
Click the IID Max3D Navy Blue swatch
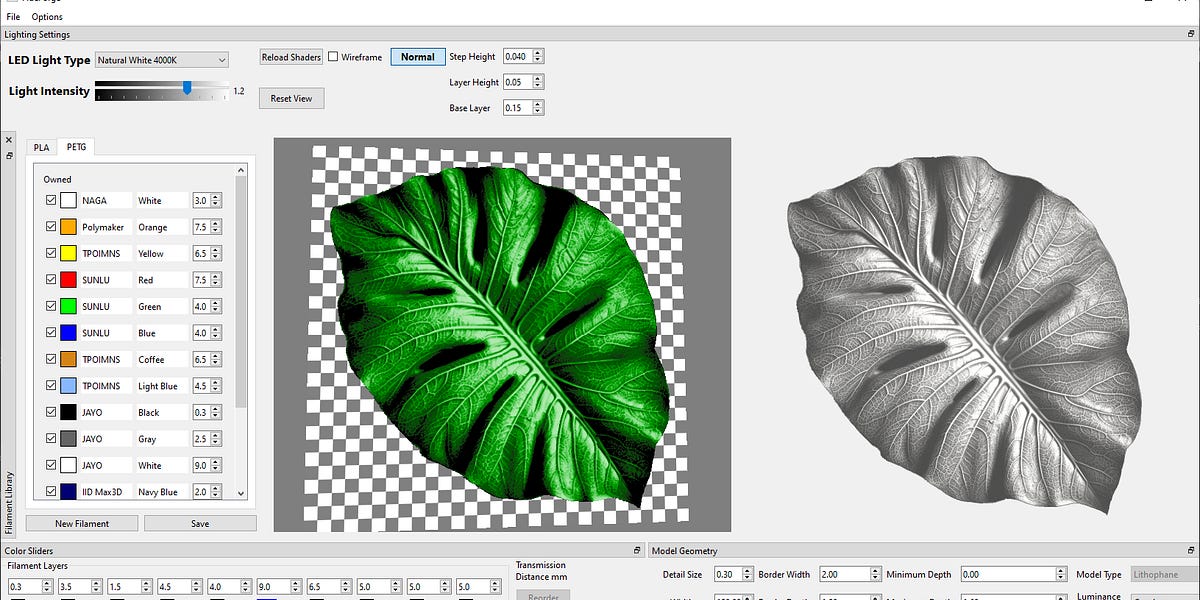click(69, 492)
